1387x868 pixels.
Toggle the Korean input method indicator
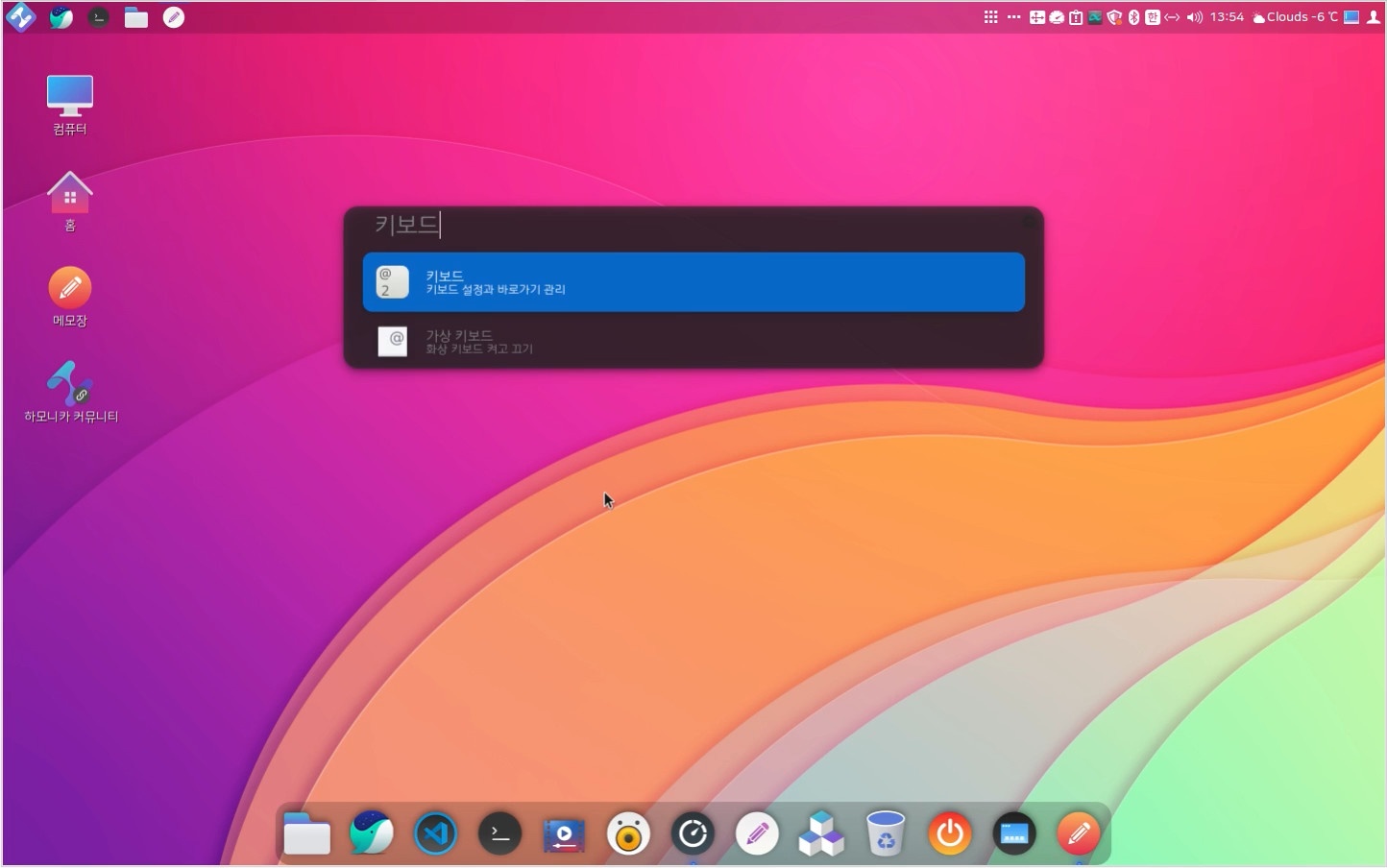click(1153, 17)
